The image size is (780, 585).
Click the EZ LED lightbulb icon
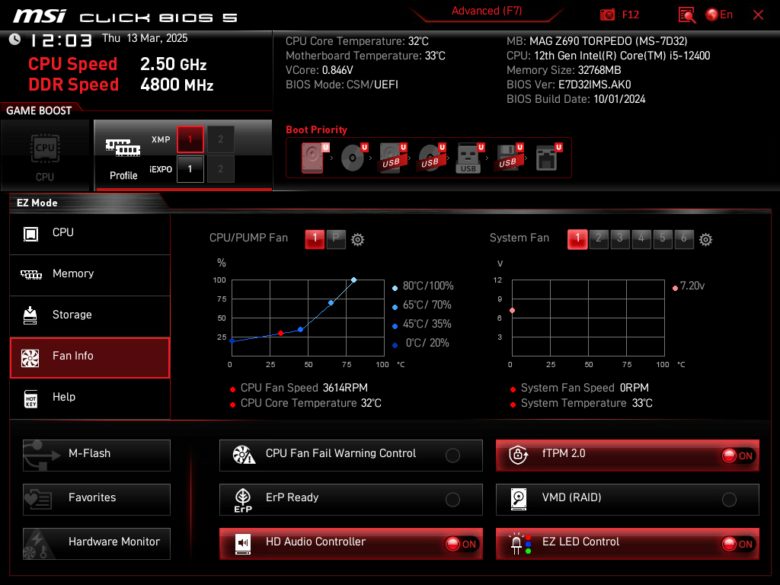[520, 544]
